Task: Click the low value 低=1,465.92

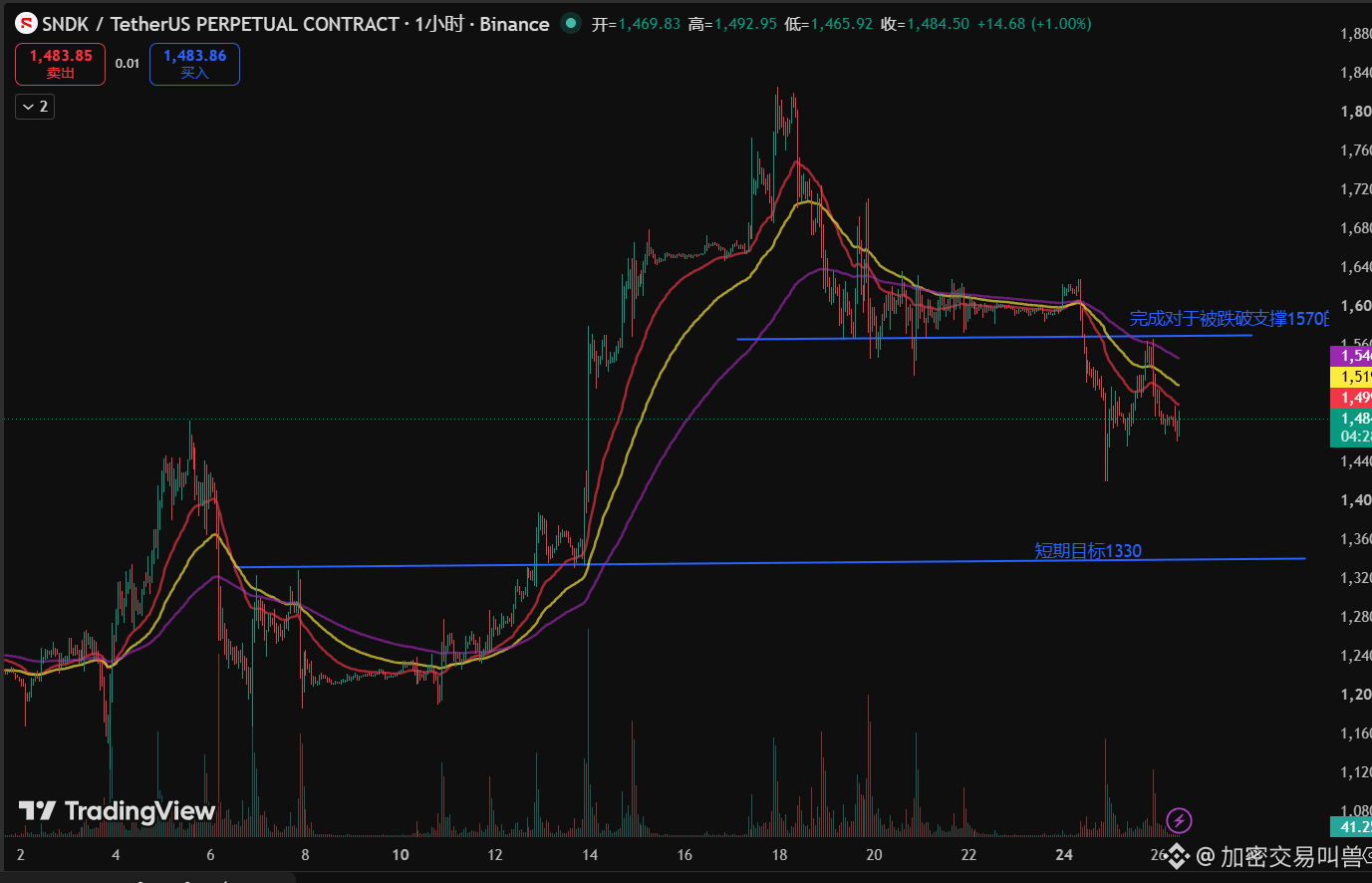Action: [828, 24]
